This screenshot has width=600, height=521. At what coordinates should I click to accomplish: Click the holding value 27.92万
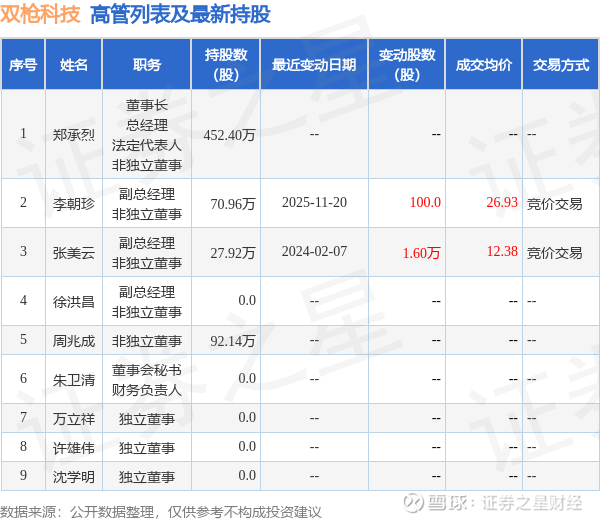click(233, 252)
